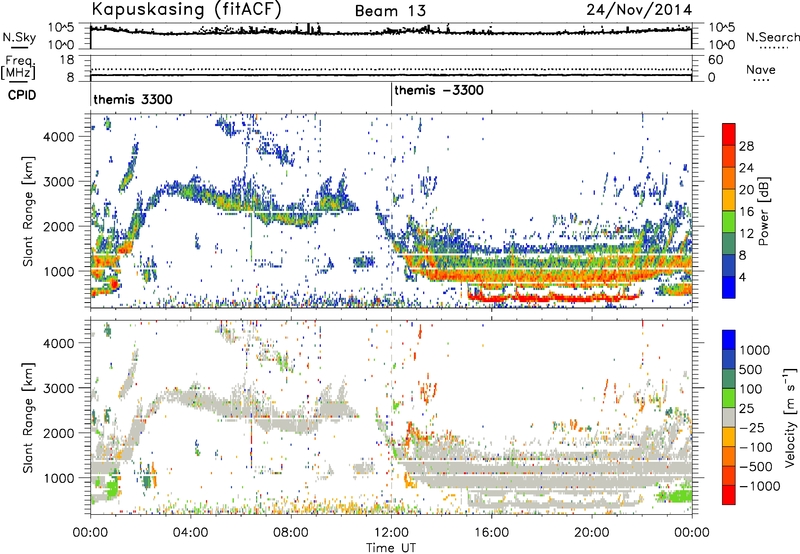Pick the blue top segment of Velocity colorbar
Image resolution: width=800 pixels, height=554 pixels.
(x=729, y=340)
